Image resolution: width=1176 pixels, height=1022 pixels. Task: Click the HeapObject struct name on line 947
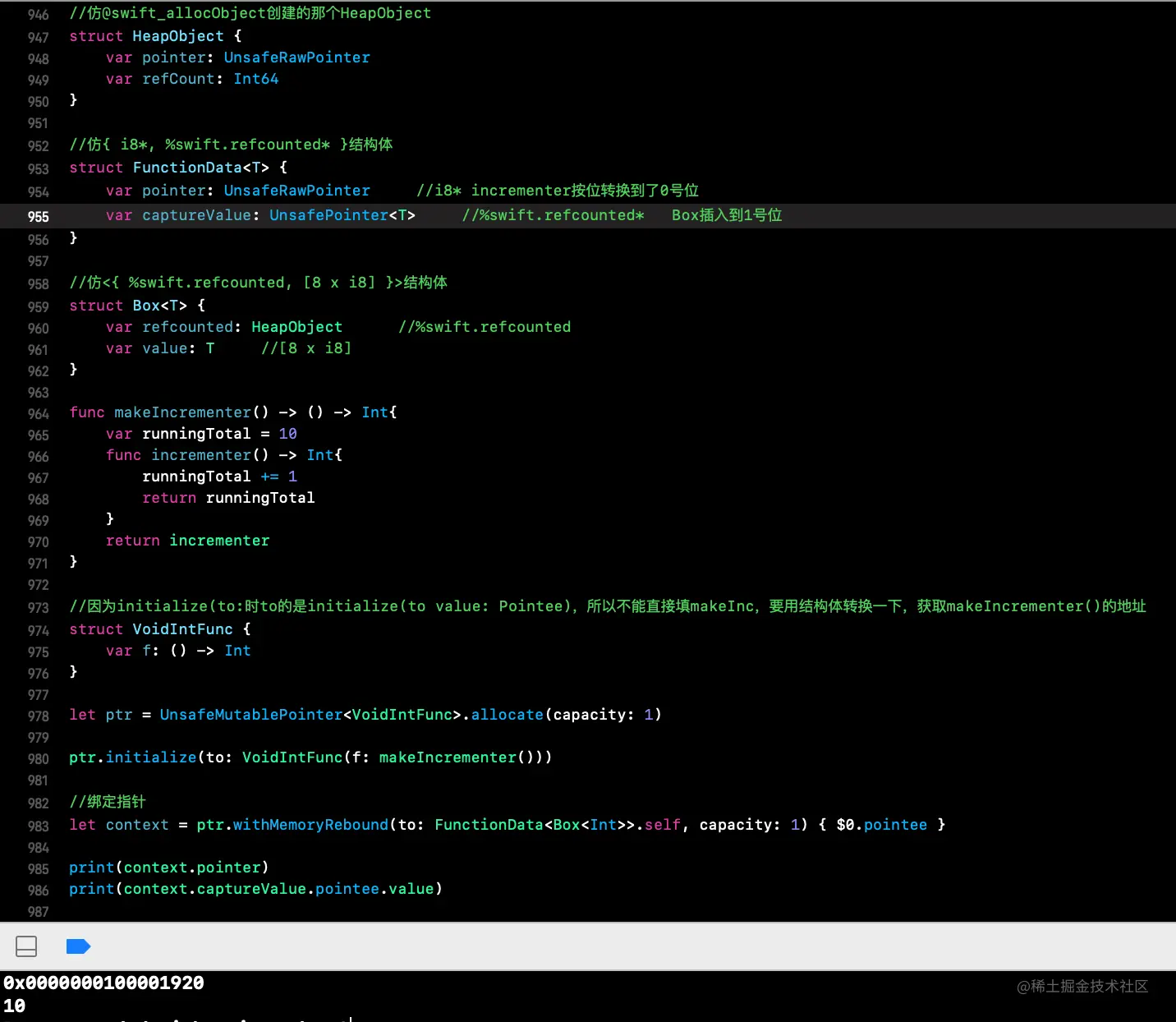pyautogui.click(x=178, y=36)
